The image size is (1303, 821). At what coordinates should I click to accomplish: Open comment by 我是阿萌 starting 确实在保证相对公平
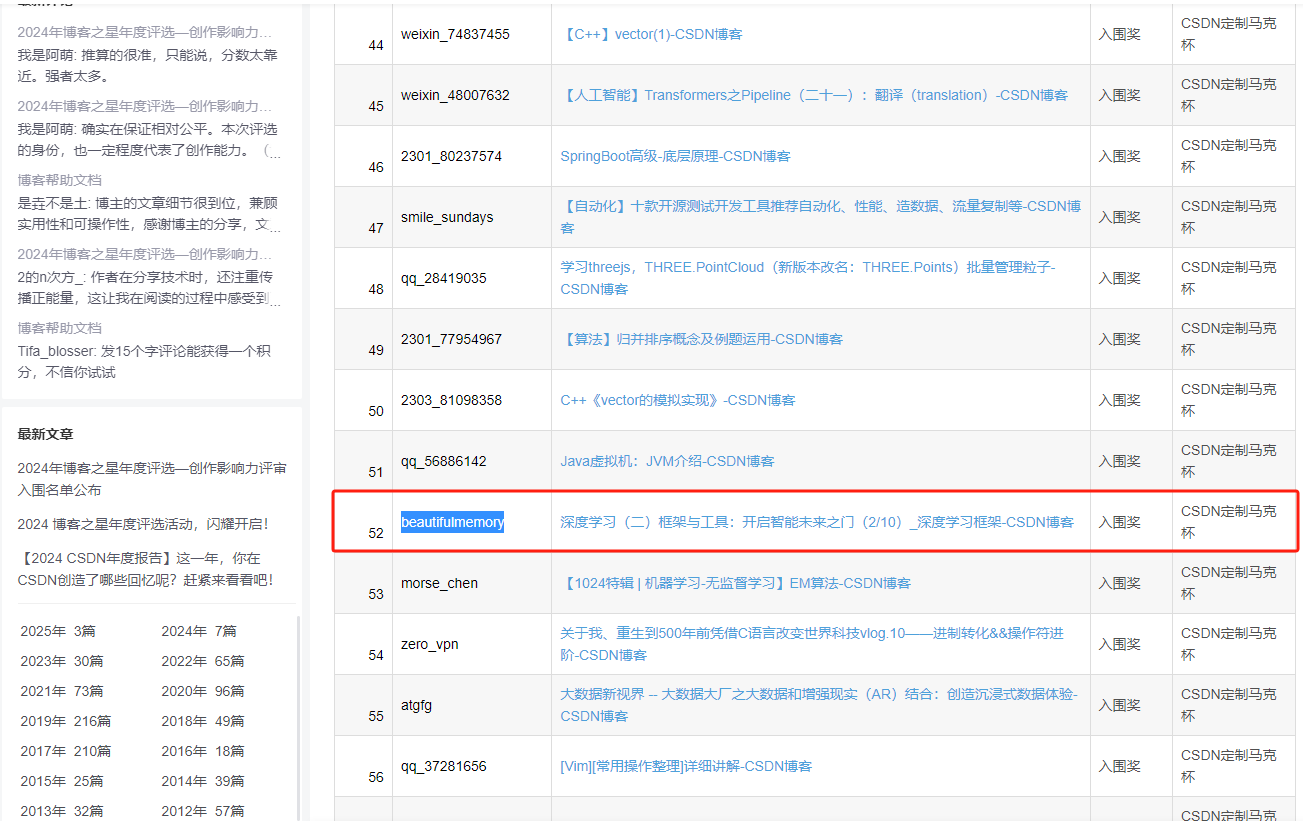coord(149,140)
